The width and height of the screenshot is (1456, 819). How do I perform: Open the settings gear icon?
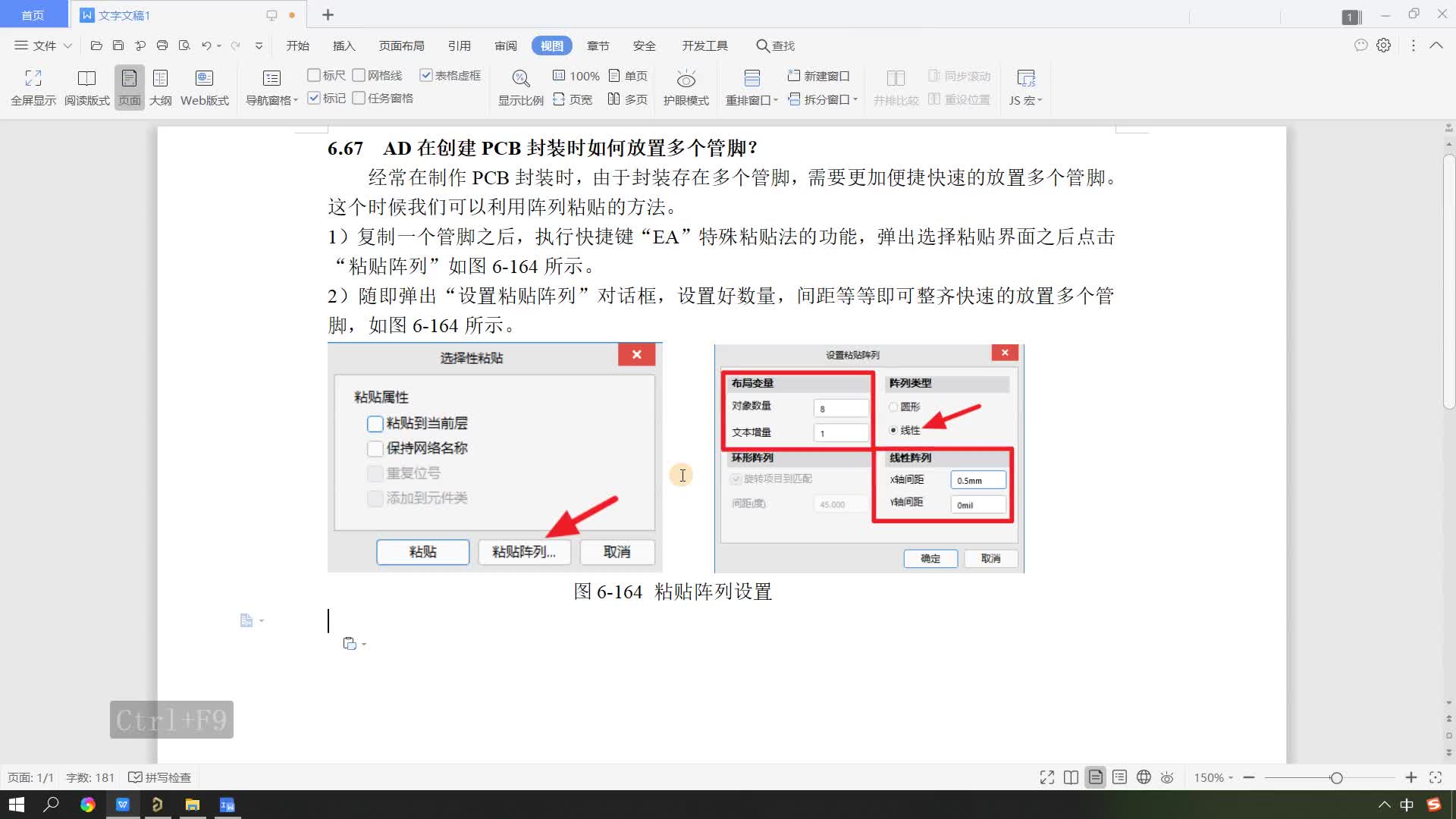(x=1384, y=45)
